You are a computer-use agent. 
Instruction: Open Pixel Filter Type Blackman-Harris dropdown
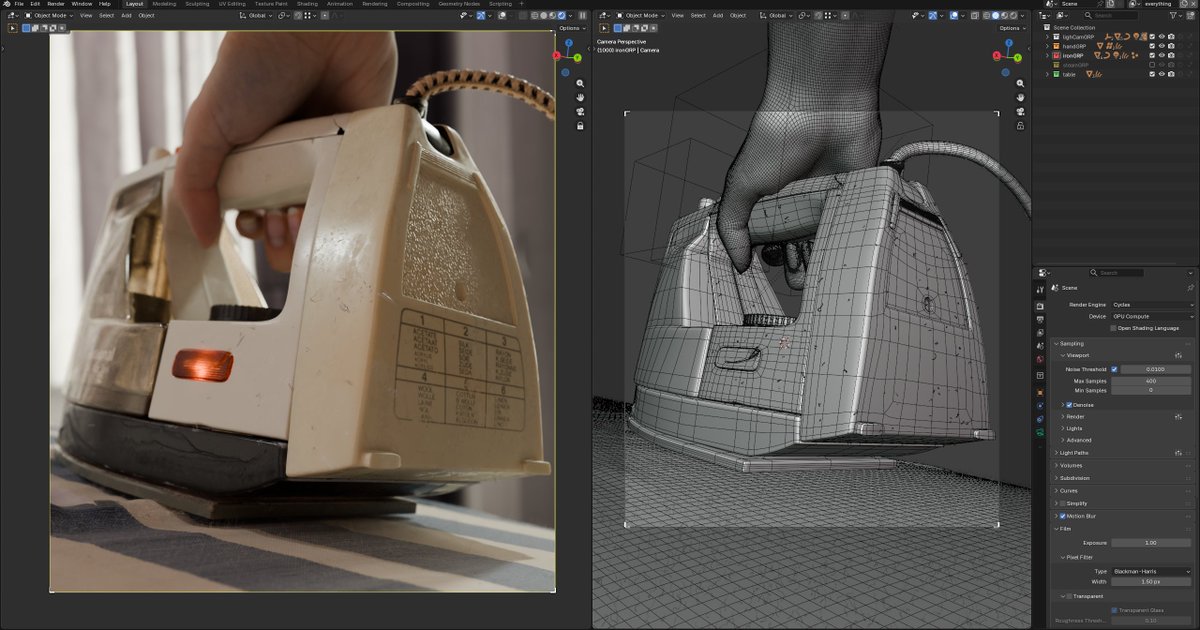click(x=1152, y=571)
